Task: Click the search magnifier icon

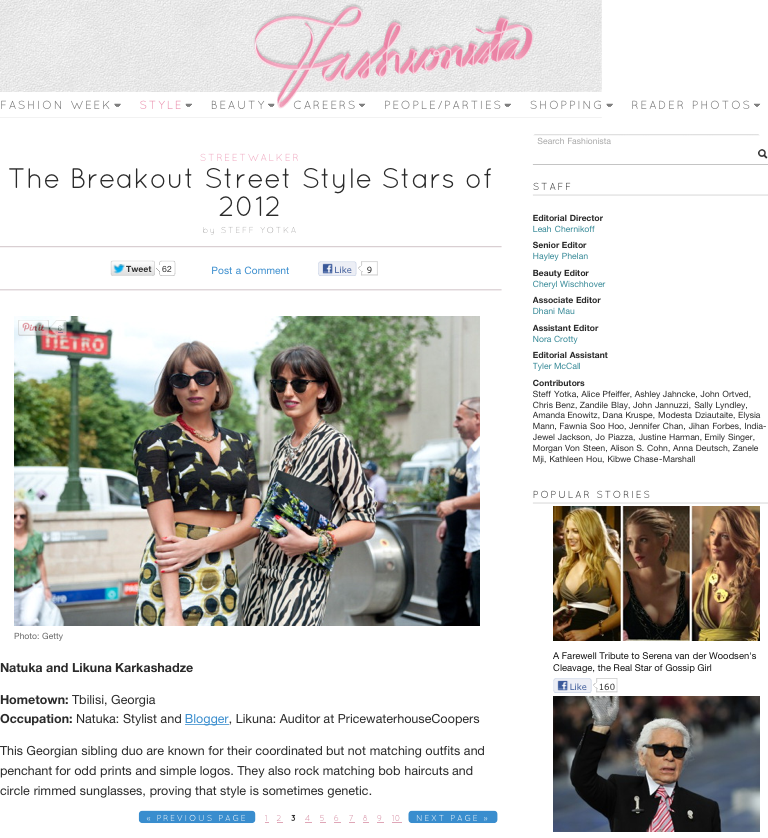Action: click(762, 154)
